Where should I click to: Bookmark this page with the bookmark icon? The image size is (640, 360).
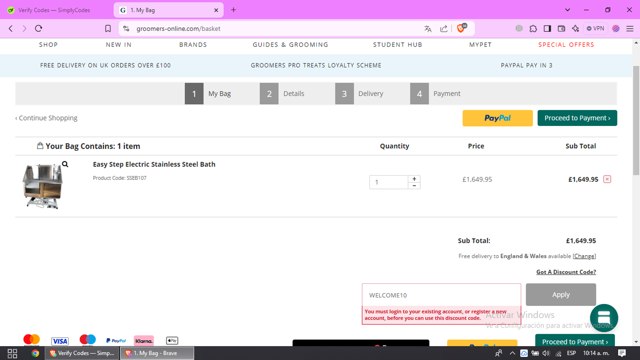tap(108, 29)
